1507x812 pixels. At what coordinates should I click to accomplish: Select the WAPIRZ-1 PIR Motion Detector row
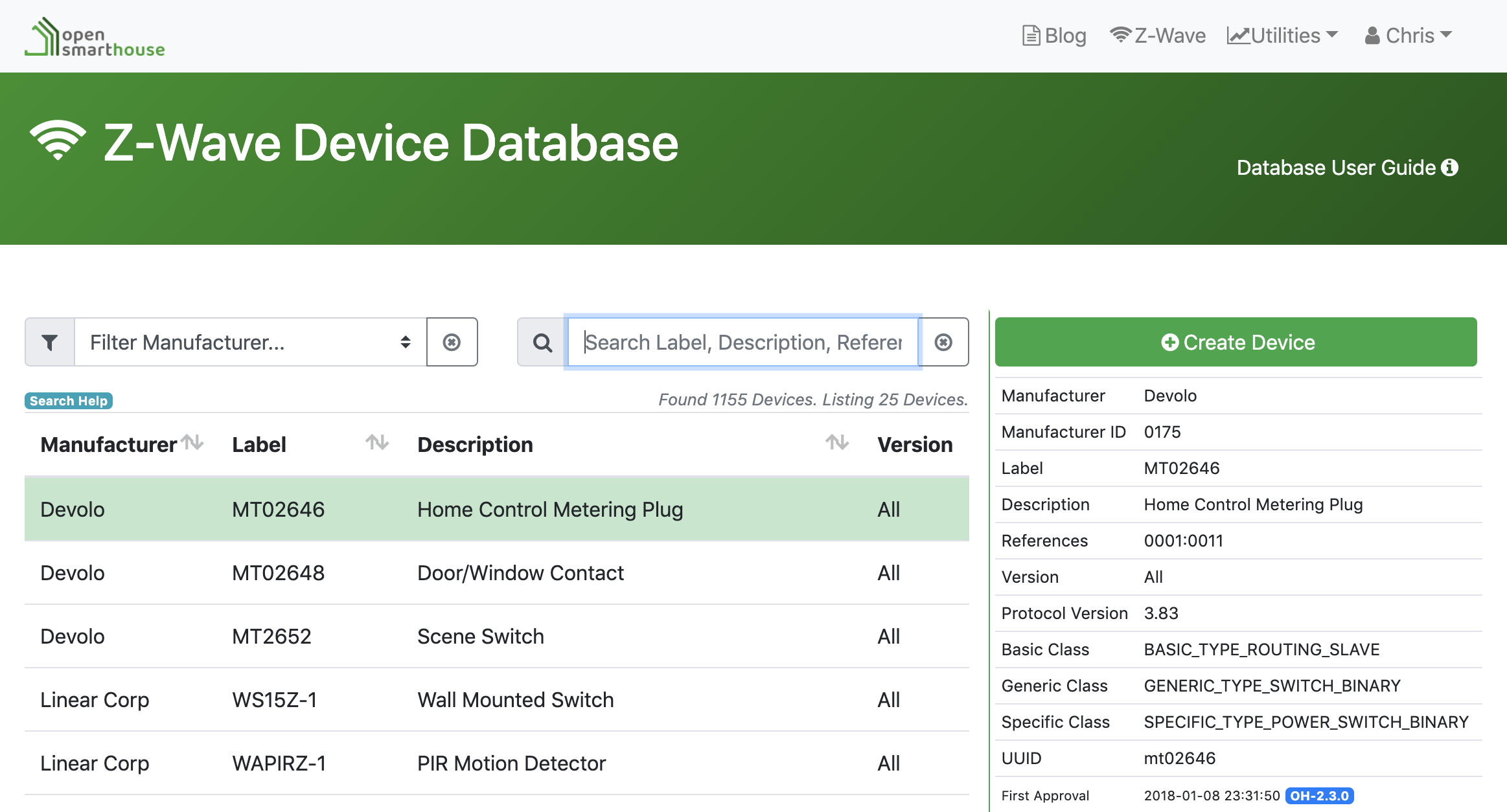point(497,763)
